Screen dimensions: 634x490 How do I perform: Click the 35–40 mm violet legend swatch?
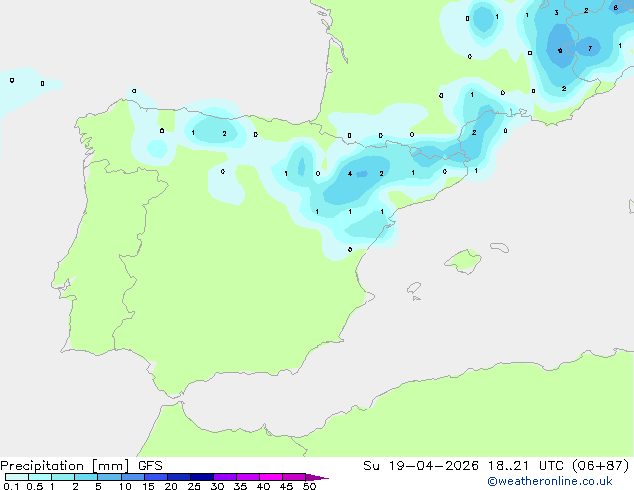(x=248, y=477)
